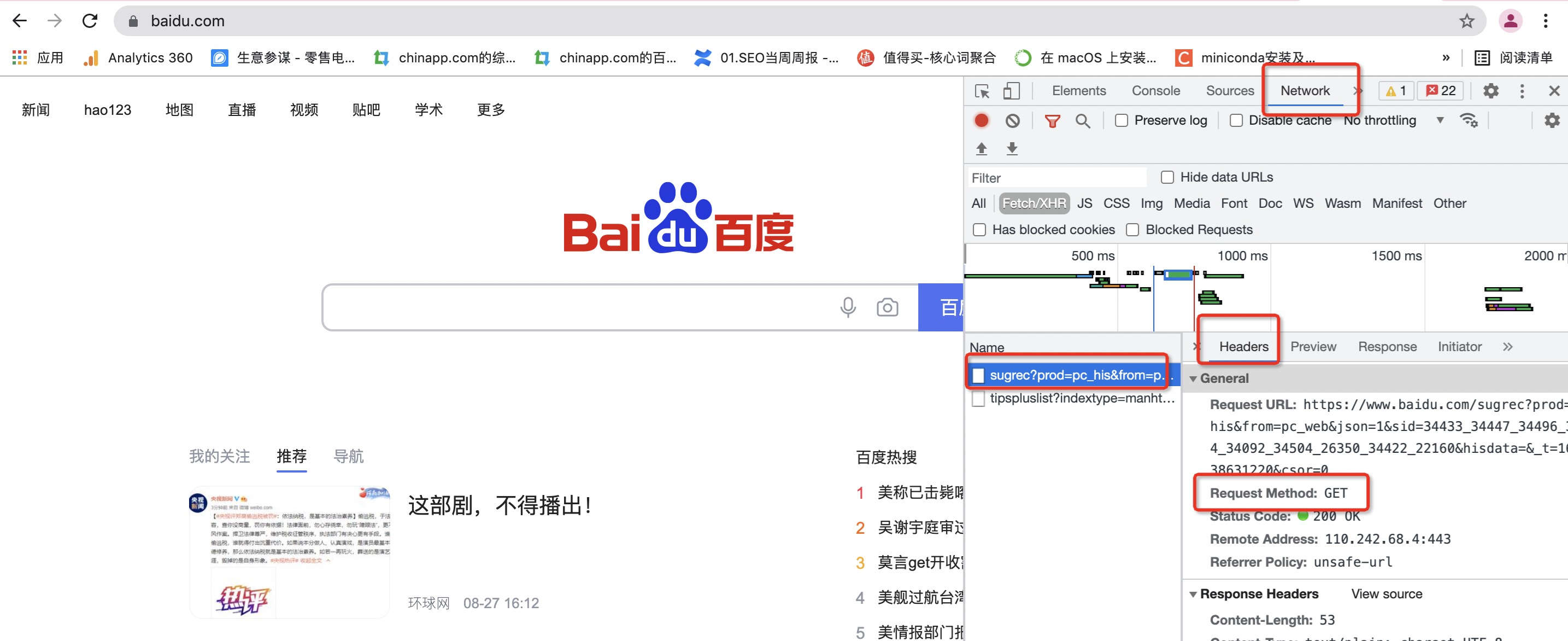
Task: Open the news thumbnail for 这部剧
Action: coord(290,552)
